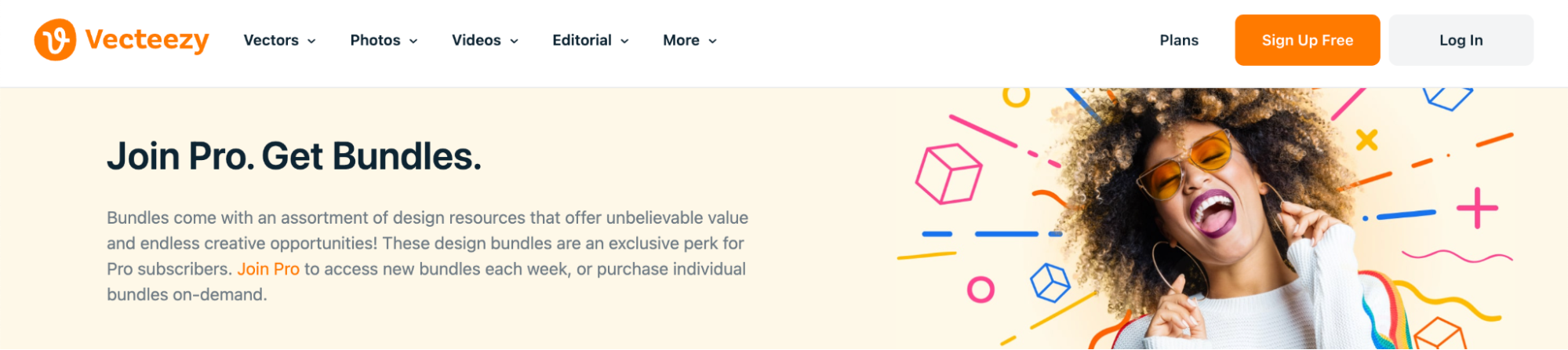Expand the chevron next to Photos
Image resolution: width=1568 pixels, height=350 pixels.
pos(413,41)
